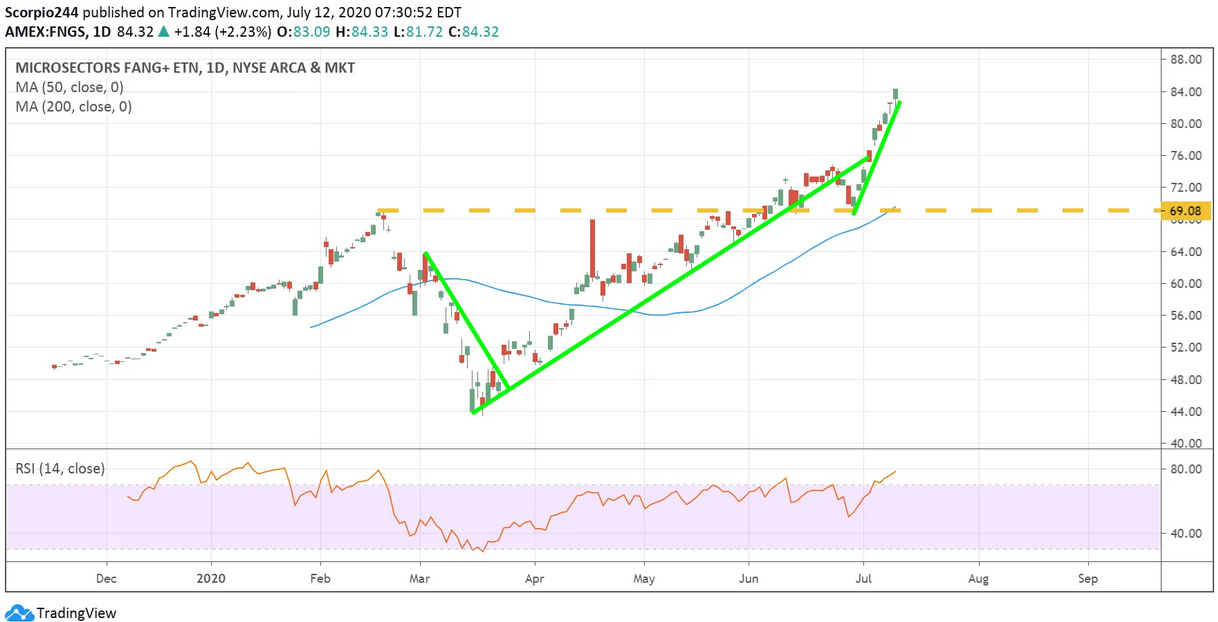Click the Feb label on time axis

320,578
